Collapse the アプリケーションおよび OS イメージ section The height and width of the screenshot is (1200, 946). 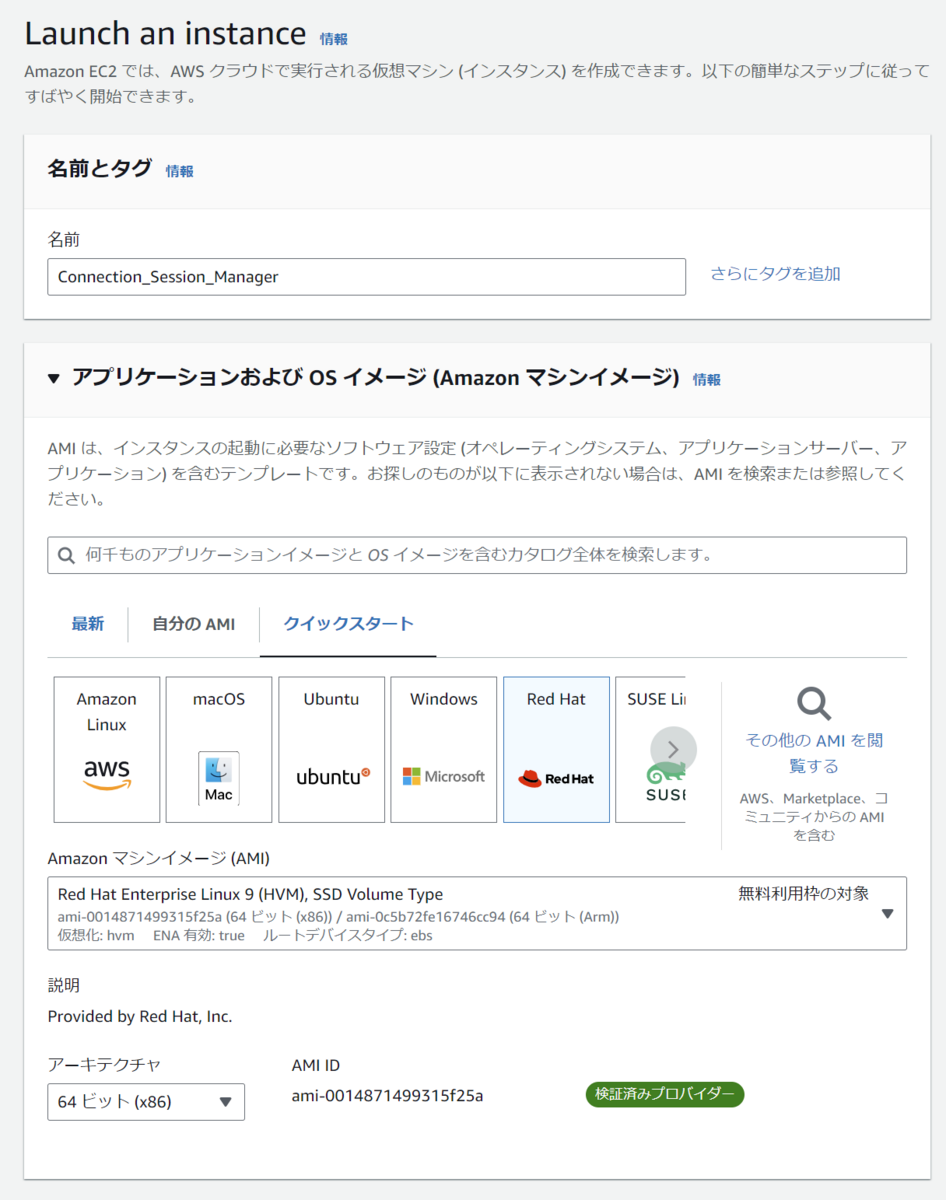coord(54,379)
